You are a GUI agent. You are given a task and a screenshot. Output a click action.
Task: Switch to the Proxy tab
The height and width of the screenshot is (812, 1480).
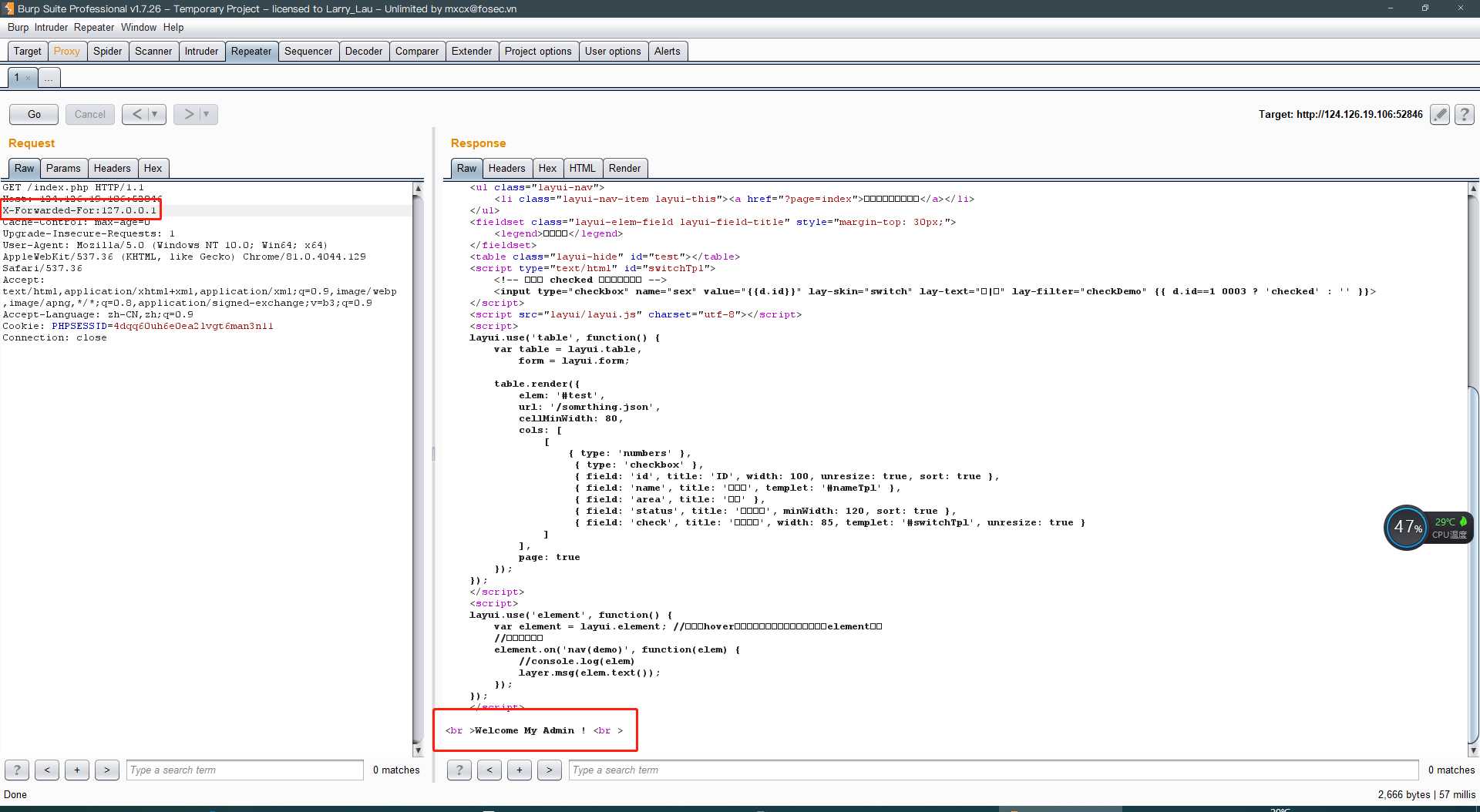[x=67, y=51]
